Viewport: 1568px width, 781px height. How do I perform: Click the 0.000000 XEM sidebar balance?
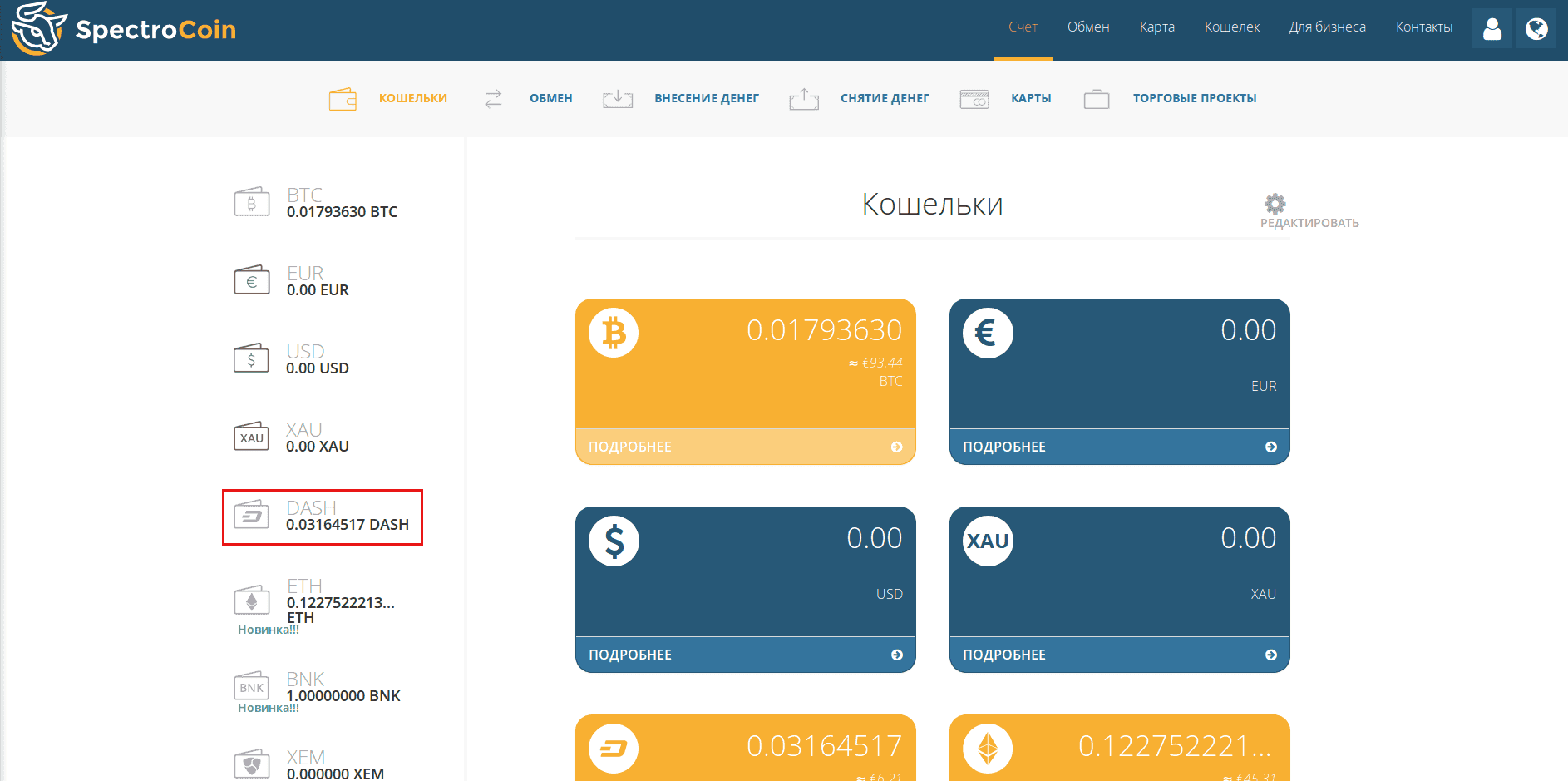pos(335,774)
